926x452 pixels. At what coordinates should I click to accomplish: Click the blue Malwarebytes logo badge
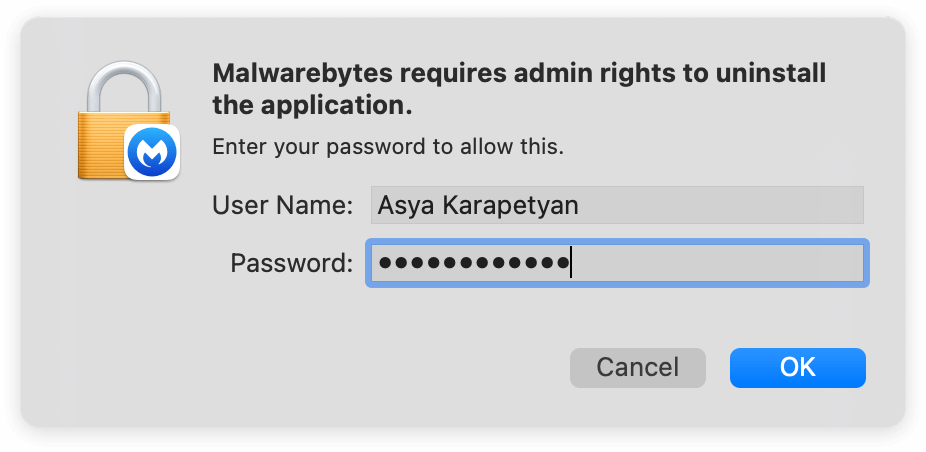point(152,153)
